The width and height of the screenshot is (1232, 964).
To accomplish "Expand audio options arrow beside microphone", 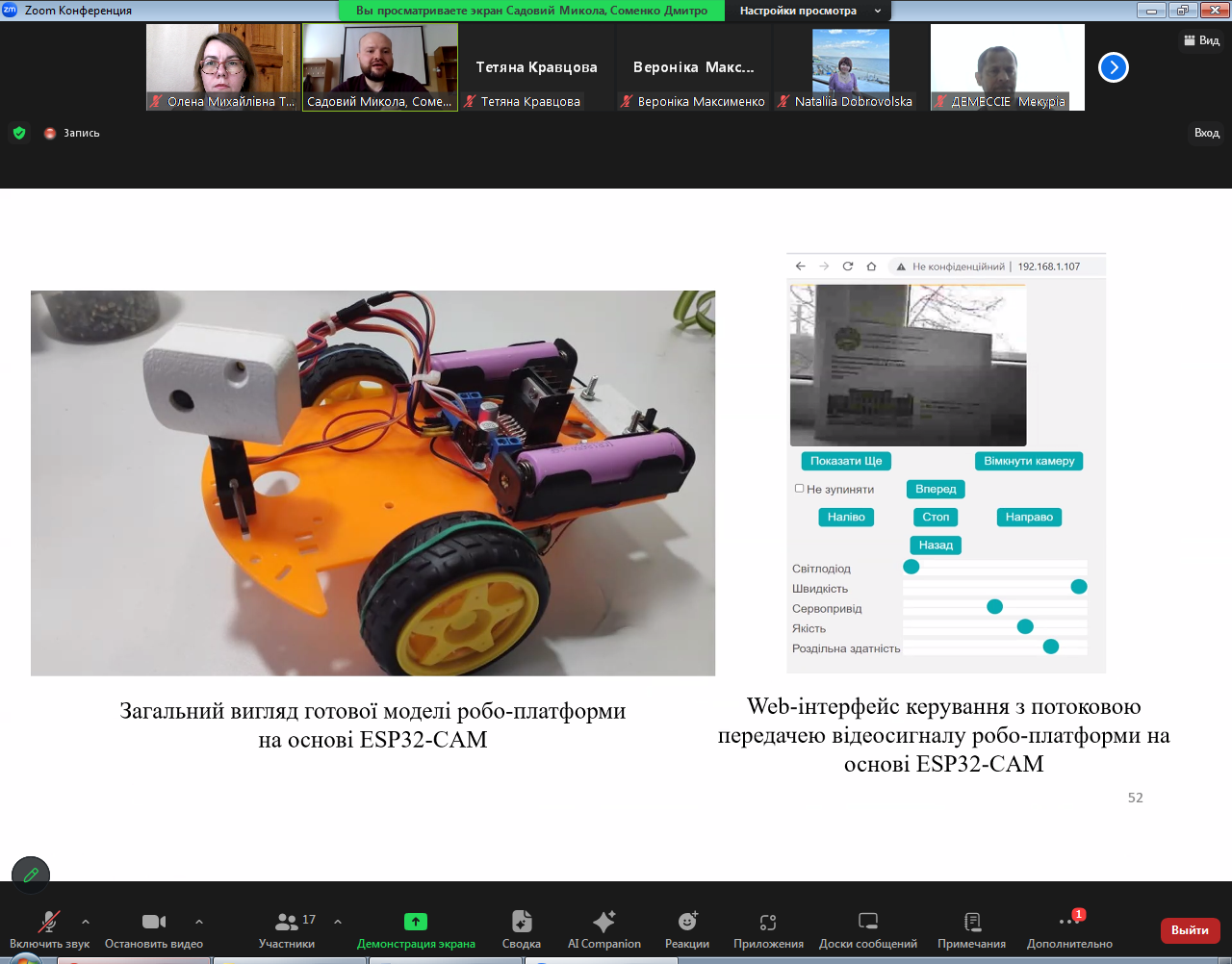I will click(x=86, y=922).
